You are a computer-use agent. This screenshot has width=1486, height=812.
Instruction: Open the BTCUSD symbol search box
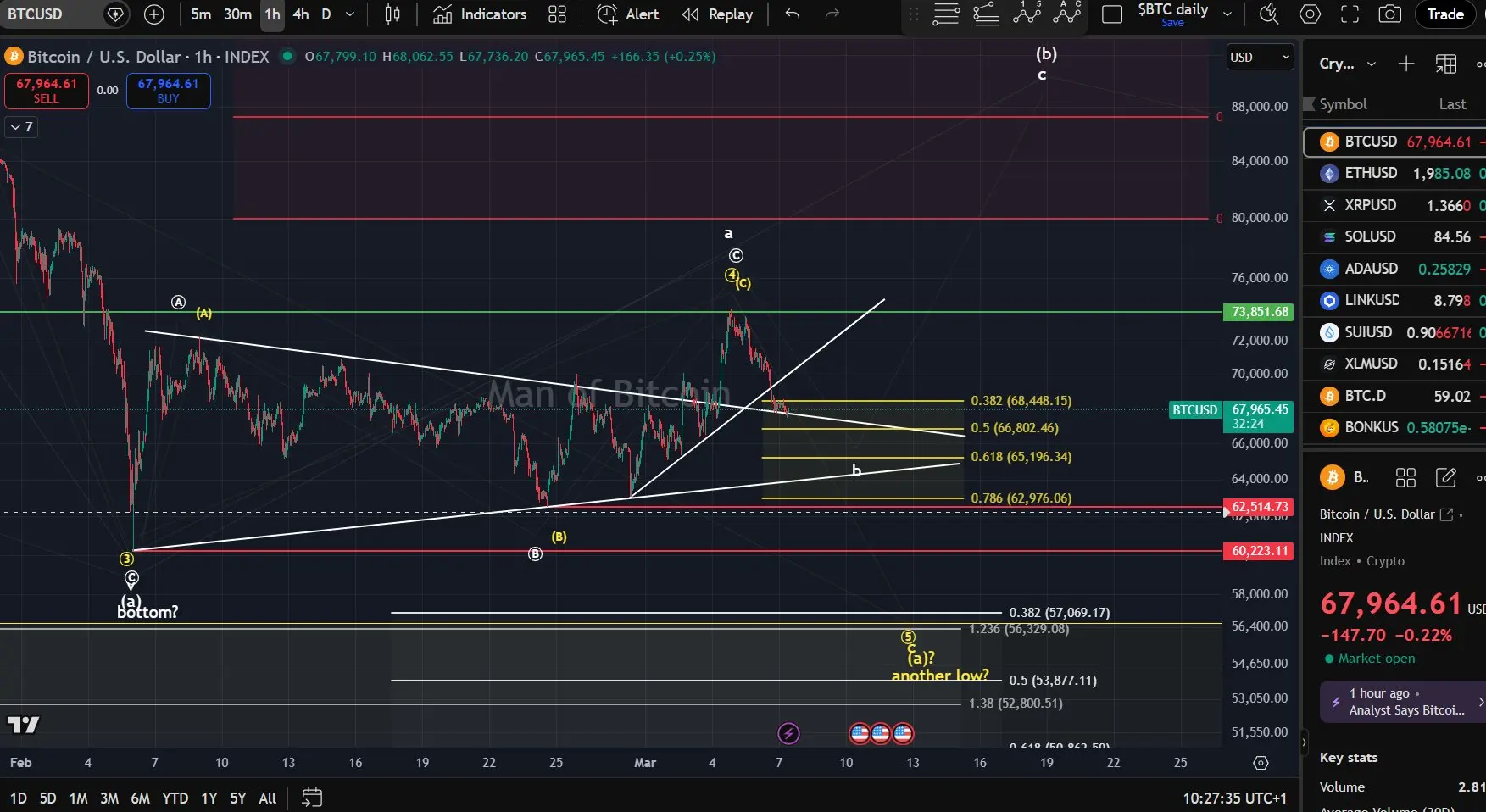point(51,14)
